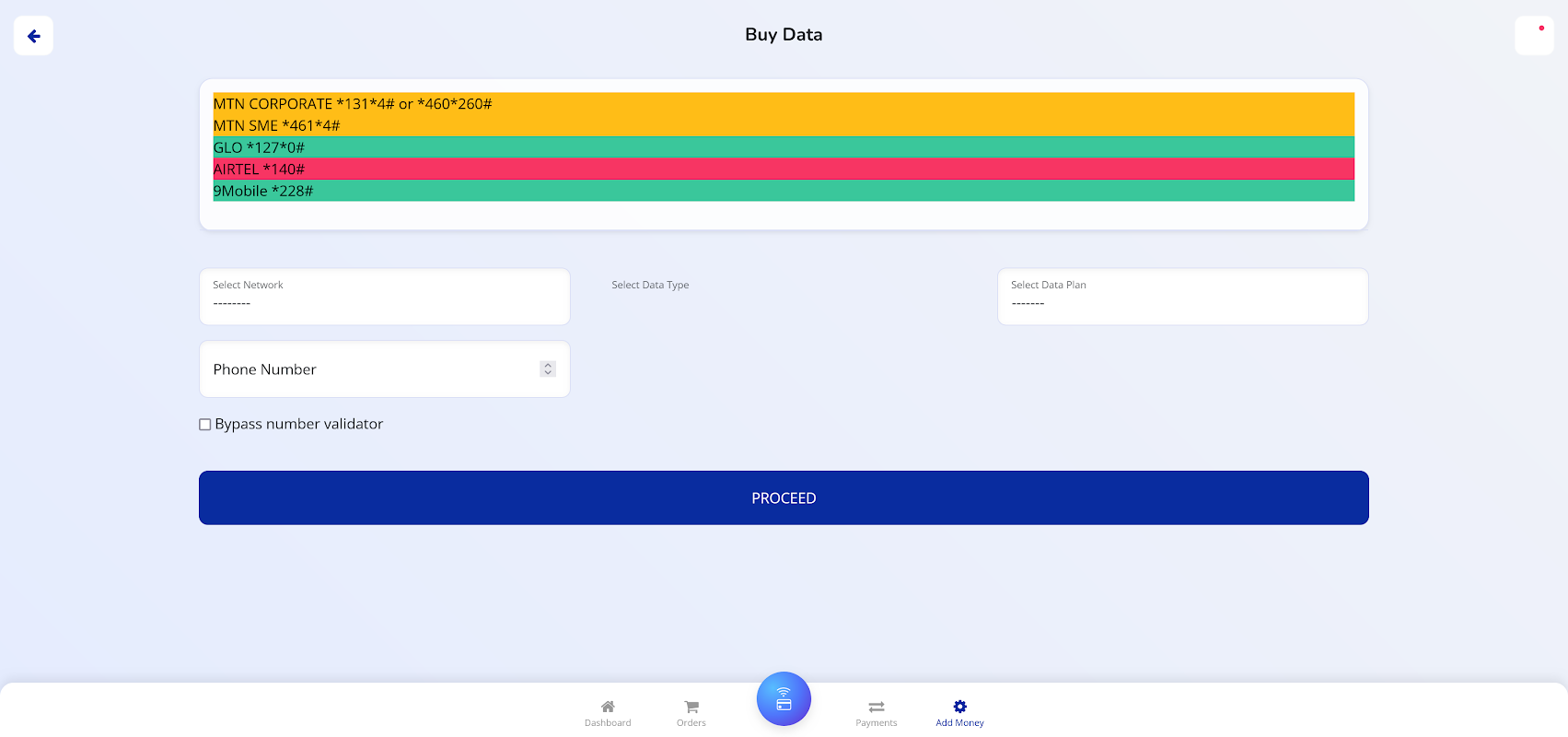Open the Select Network dropdown
The image size is (1568, 737).
(385, 297)
